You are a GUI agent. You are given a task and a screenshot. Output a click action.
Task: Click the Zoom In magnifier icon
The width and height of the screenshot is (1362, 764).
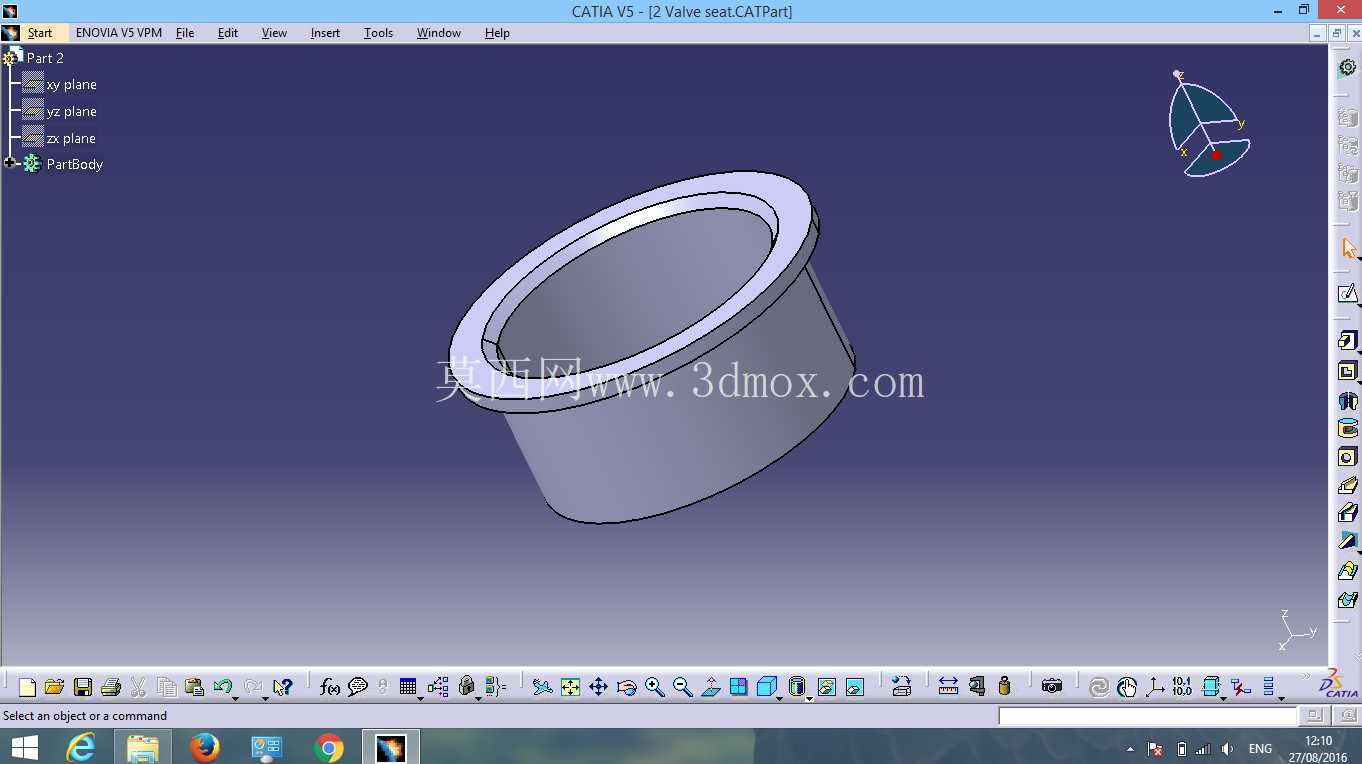pos(655,687)
